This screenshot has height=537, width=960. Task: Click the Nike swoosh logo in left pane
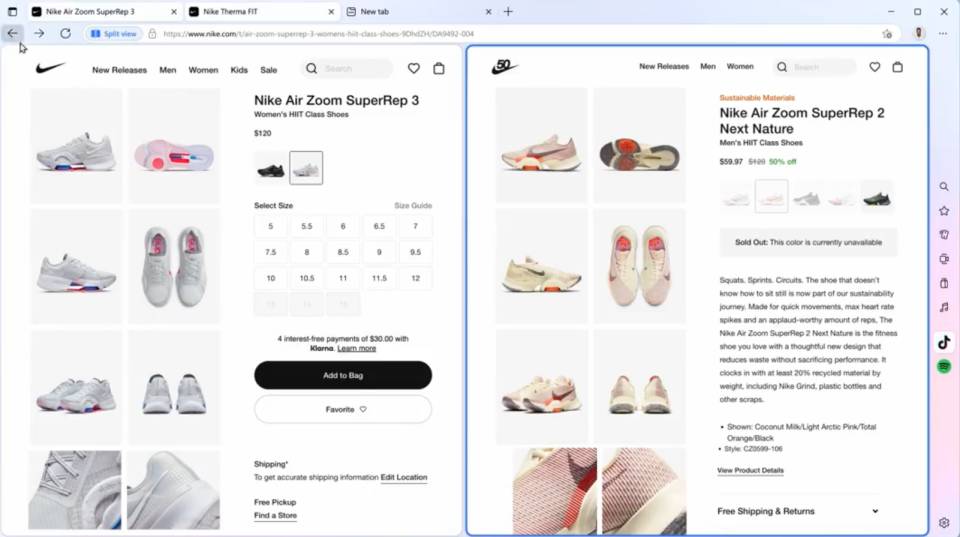coord(50,67)
